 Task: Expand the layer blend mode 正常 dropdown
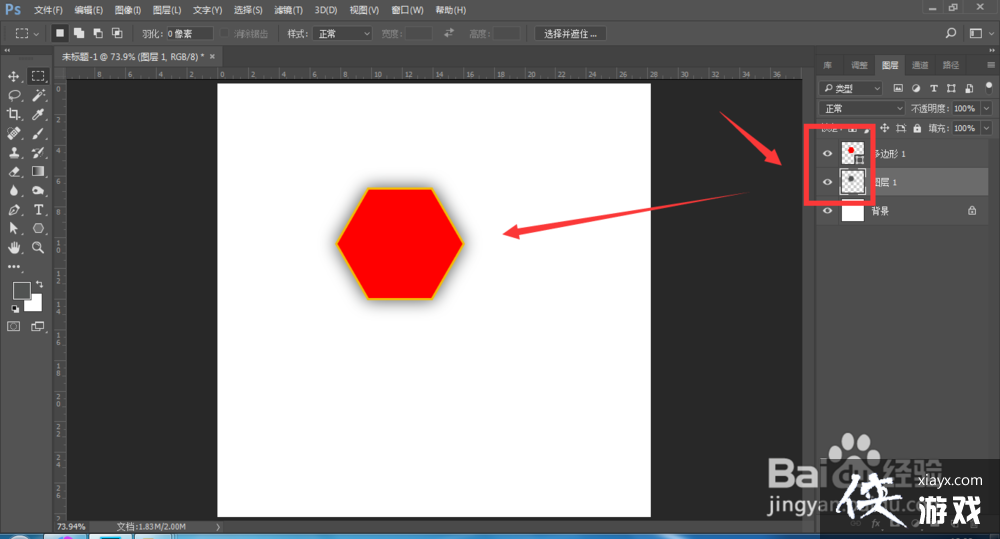coord(861,108)
